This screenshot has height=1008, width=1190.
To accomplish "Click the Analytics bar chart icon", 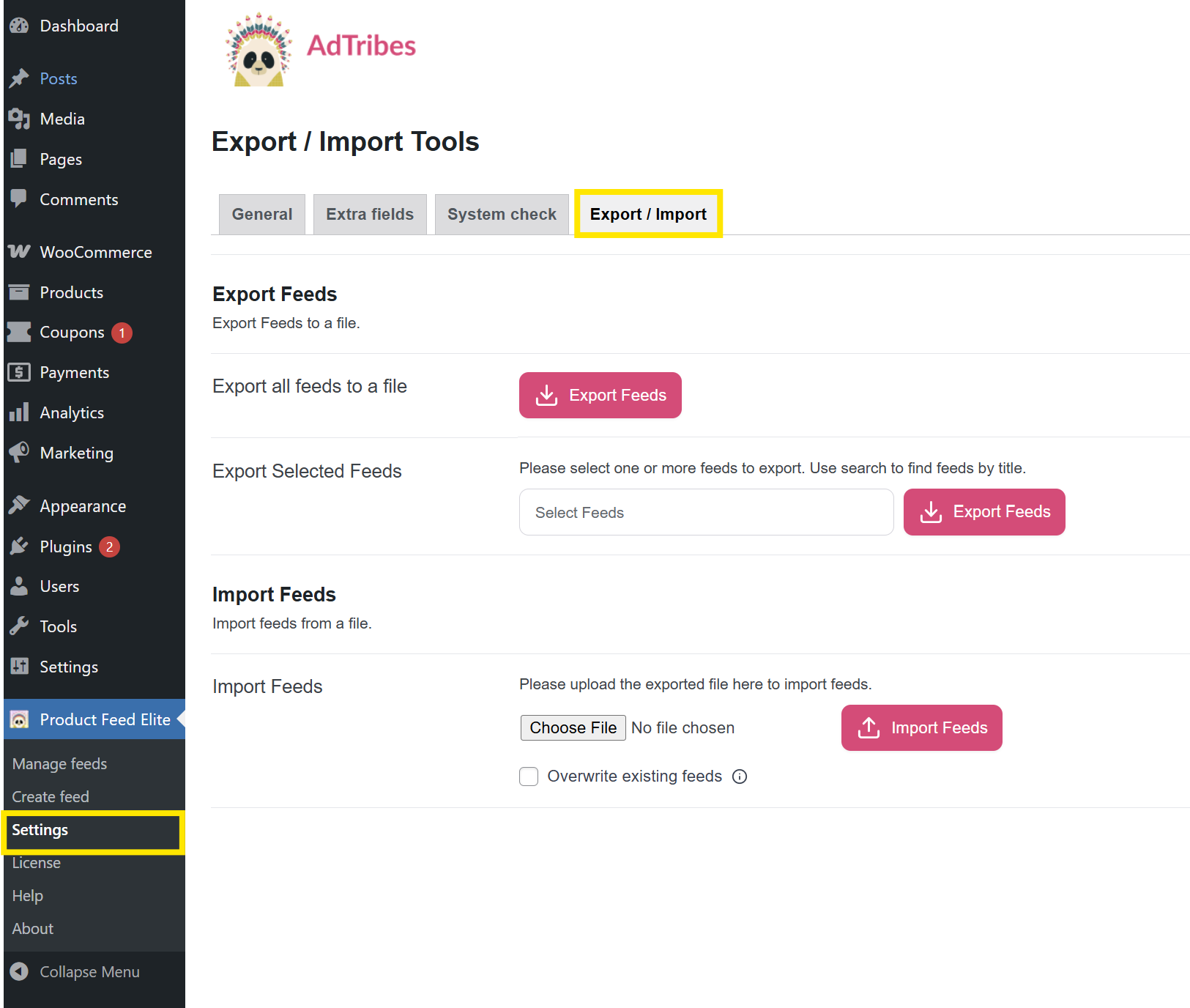I will click(x=19, y=412).
